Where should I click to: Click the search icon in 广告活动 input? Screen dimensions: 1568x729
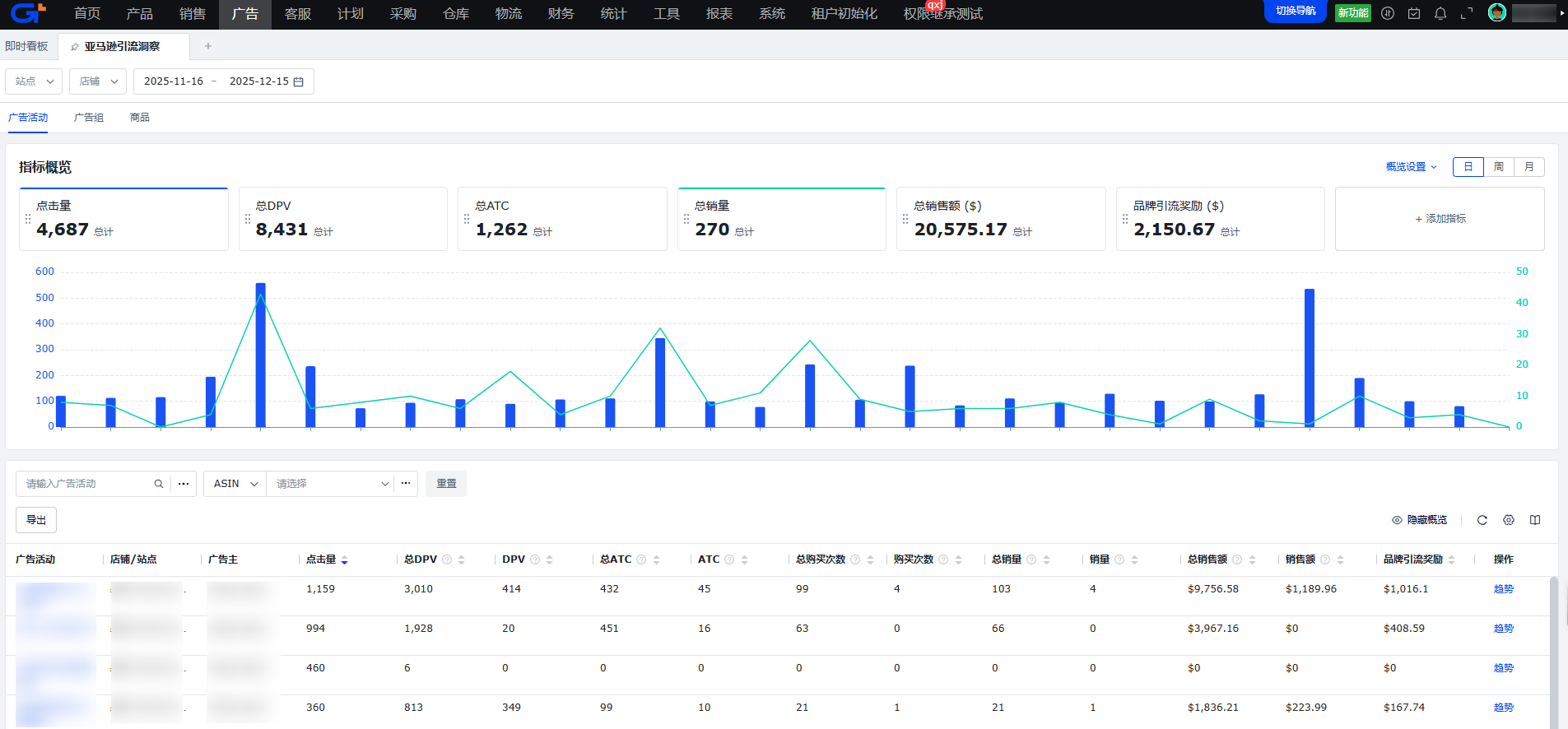[x=158, y=484]
